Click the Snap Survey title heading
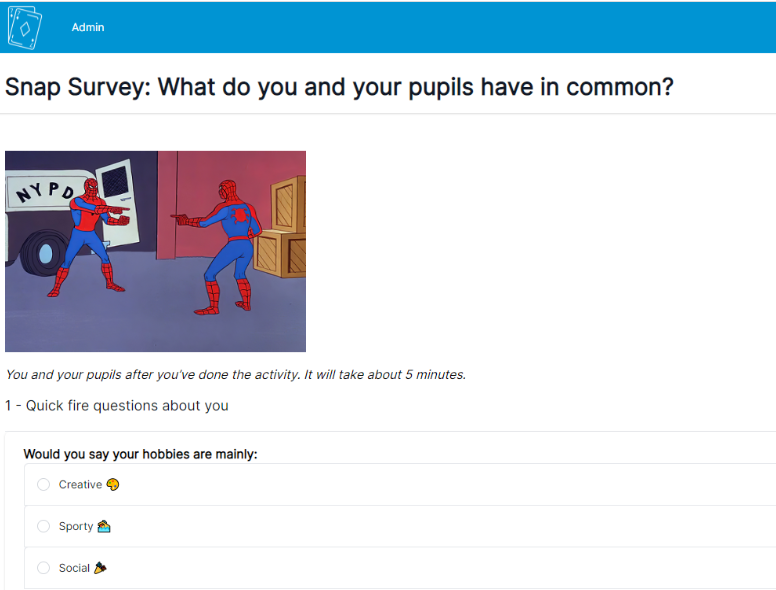Screen dimensions: 776x590 tap(339, 87)
